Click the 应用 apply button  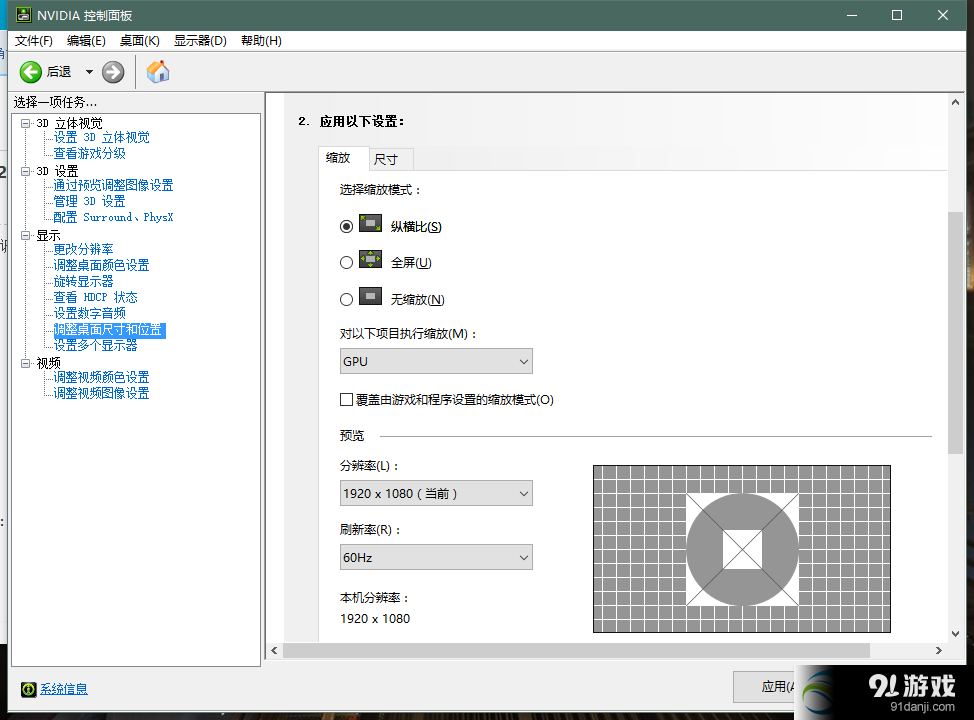click(x=764, y=686)
